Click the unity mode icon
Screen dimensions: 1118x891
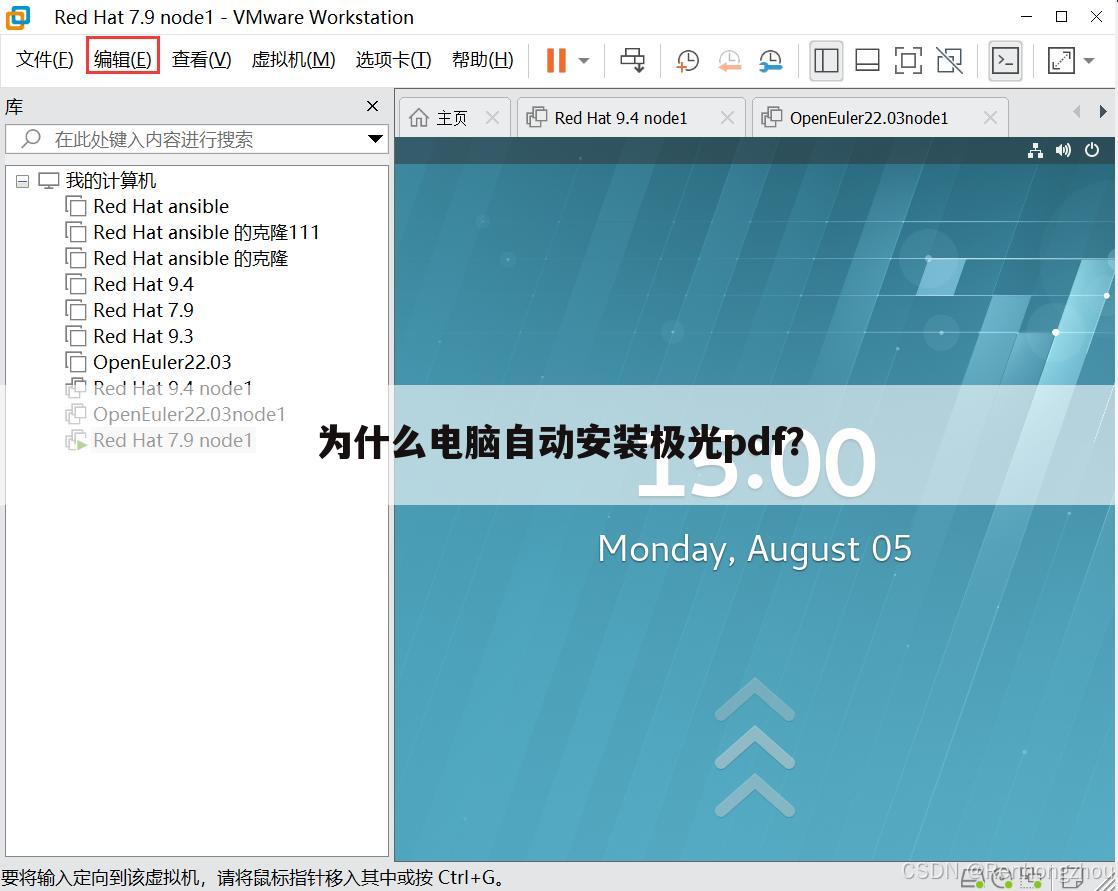[950, 60]
